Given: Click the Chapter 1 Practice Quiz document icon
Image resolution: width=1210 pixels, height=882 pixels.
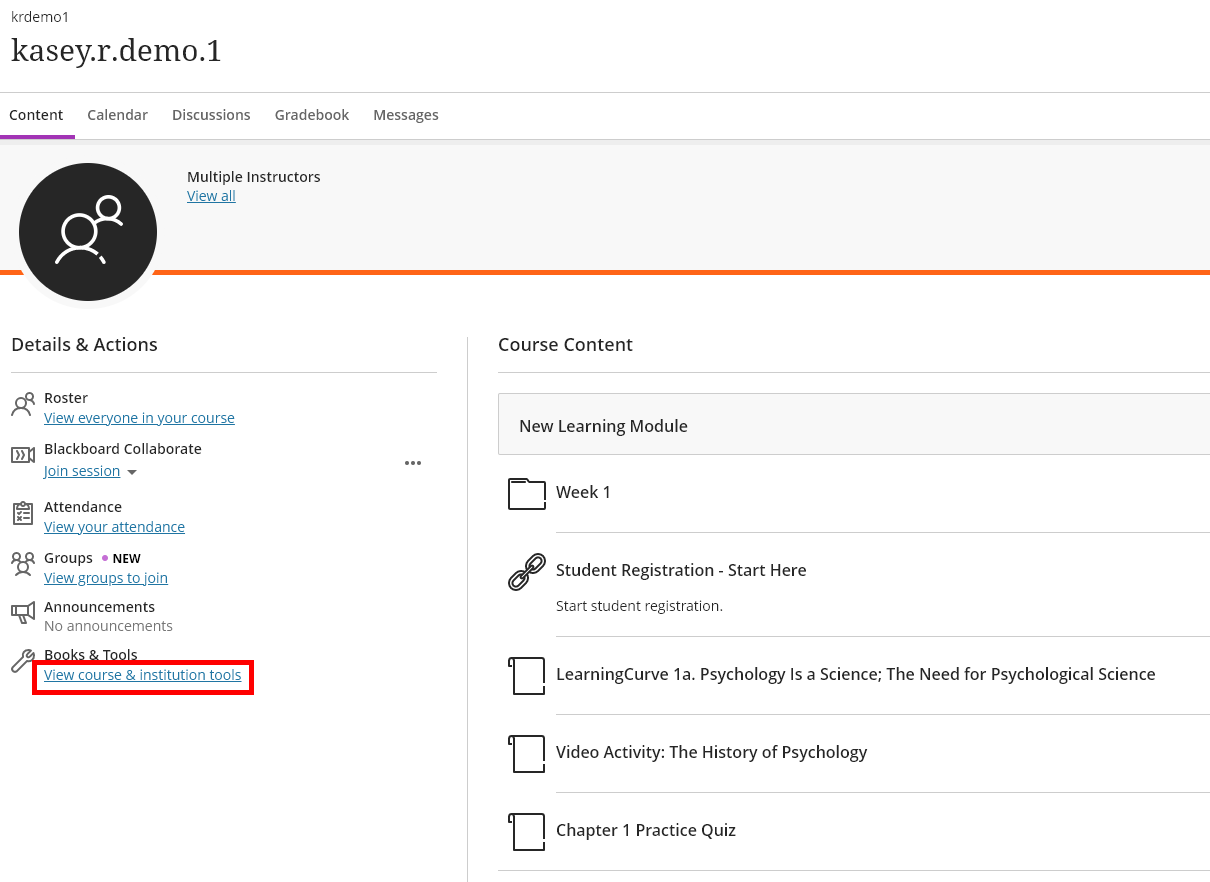Looking at the screenshot, I should click(x=527, y=831).
